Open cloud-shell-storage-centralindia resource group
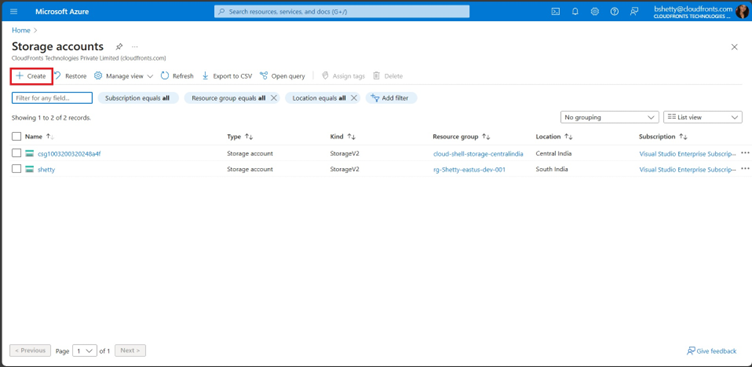This screenshot has height=367, width=752. pos(478,154)
